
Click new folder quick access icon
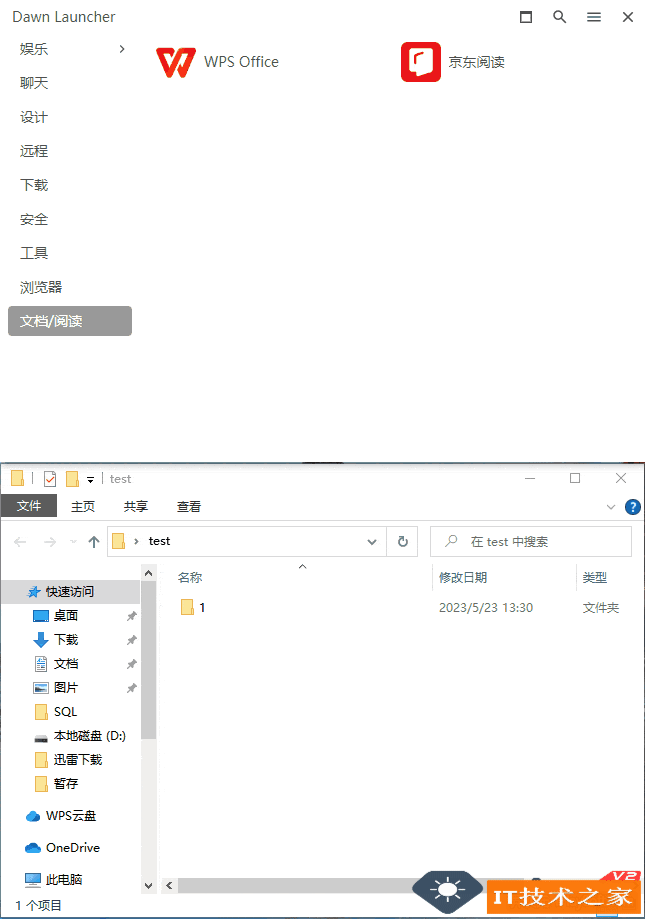[x=72, y=479]
